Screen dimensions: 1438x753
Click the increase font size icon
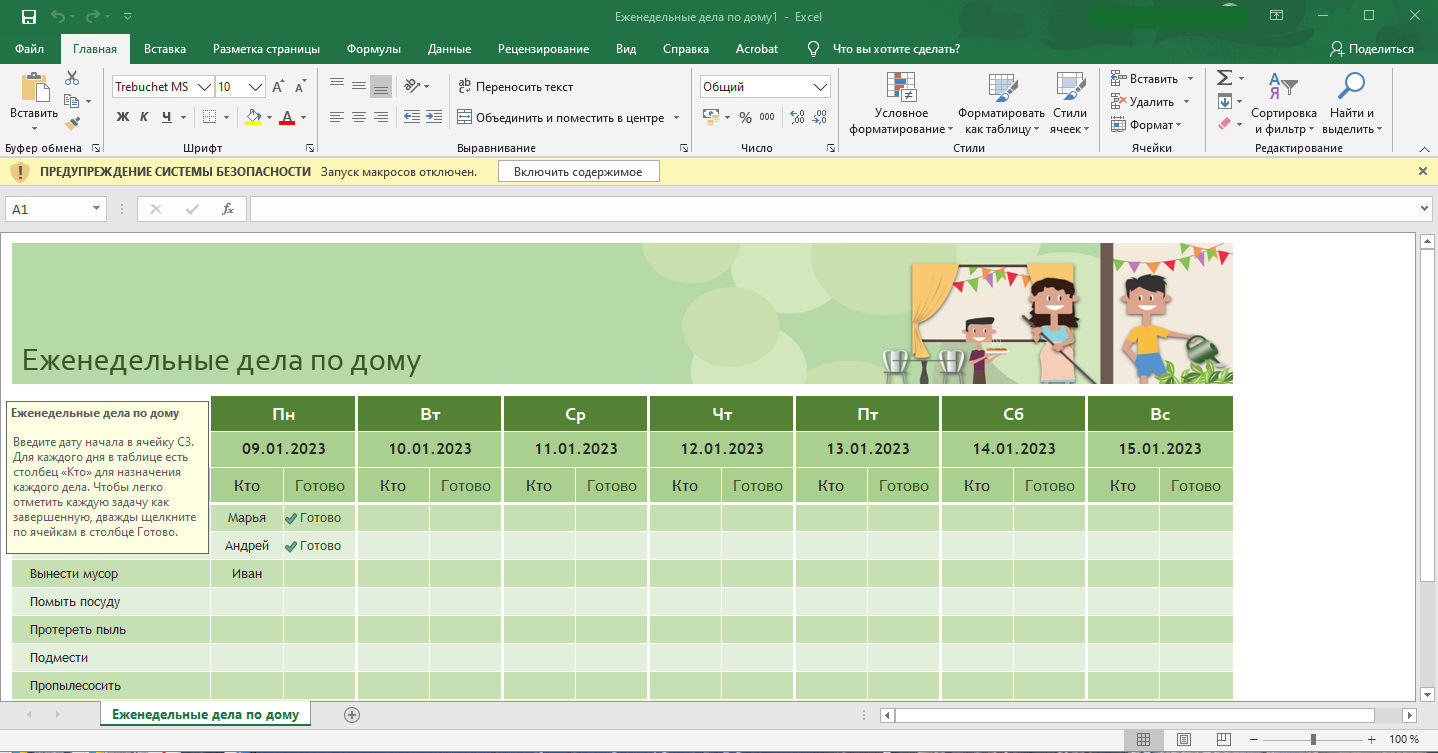[278, 87]
